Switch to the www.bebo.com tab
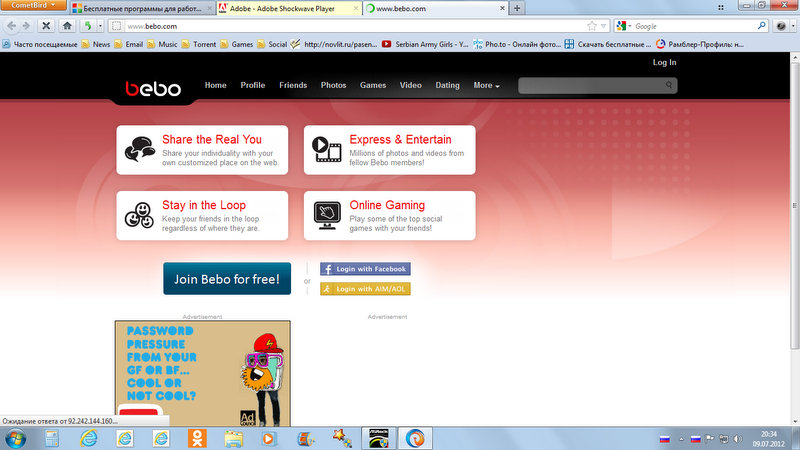Screen dimensions: 800x450 pyautogui.click(x=434, y=8)
